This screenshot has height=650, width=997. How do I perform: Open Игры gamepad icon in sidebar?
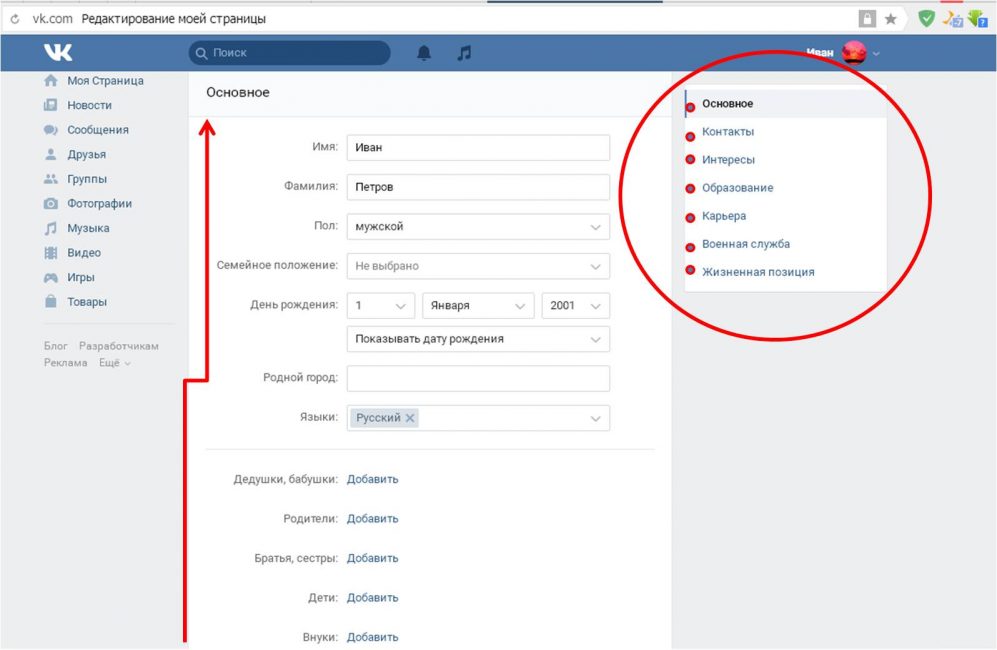(x=50, y=278)
